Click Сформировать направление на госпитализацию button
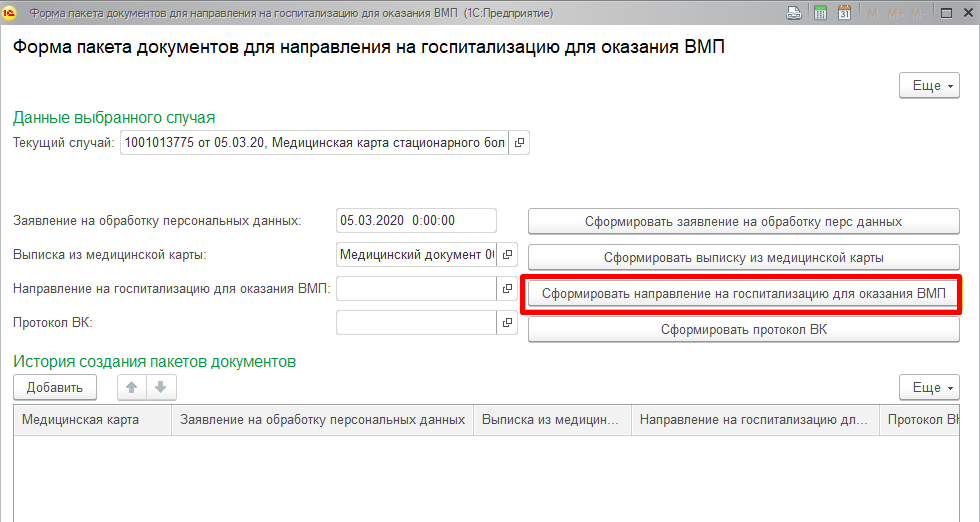 pyautogui.click(x=743, y=294)
